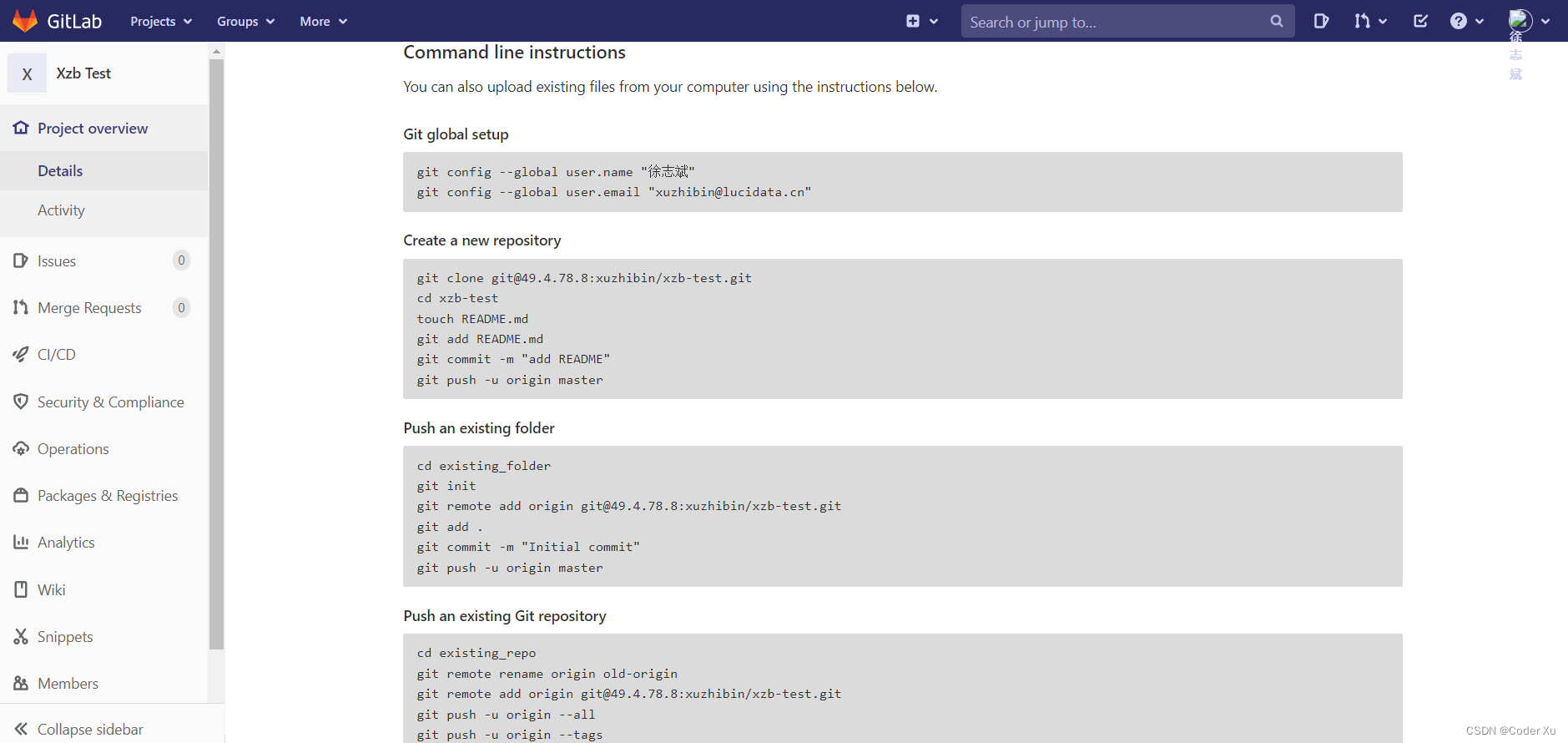The width and height of the screenshot is (1568, 743).
Task: Click the GitLab fox logo
Action: [25, 21]
